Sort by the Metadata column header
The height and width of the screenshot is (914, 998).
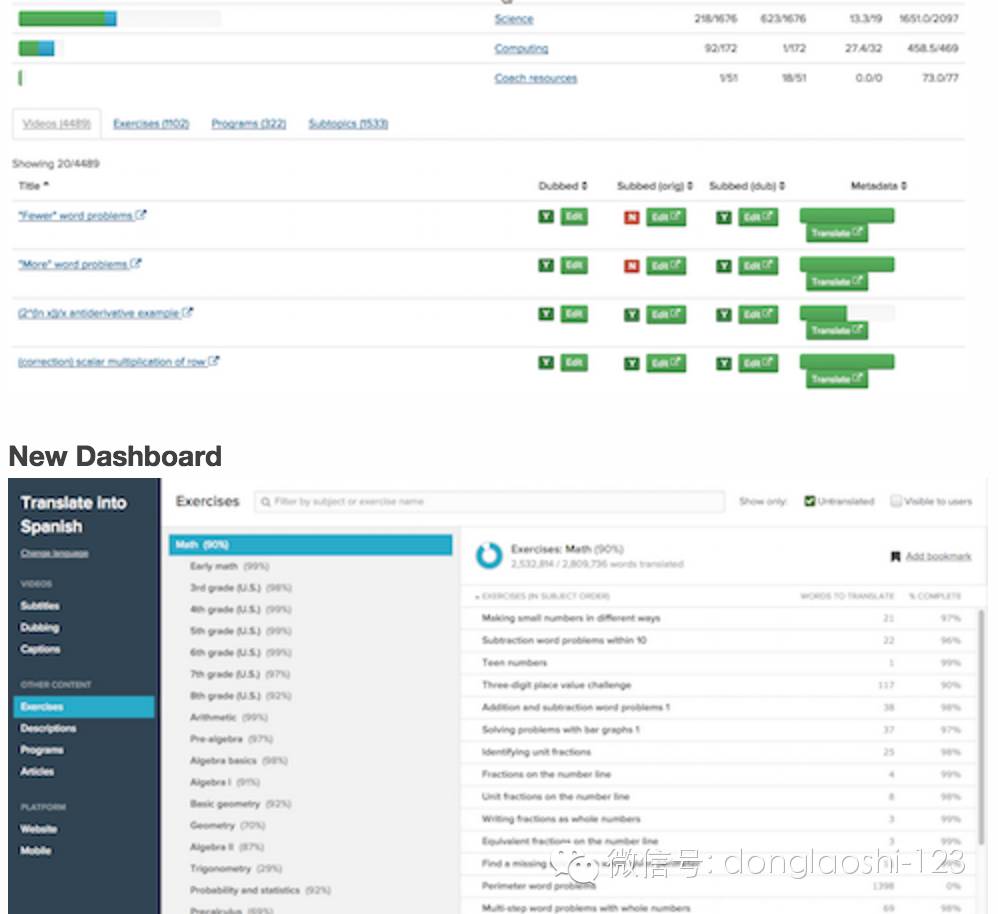coord(879,186)
